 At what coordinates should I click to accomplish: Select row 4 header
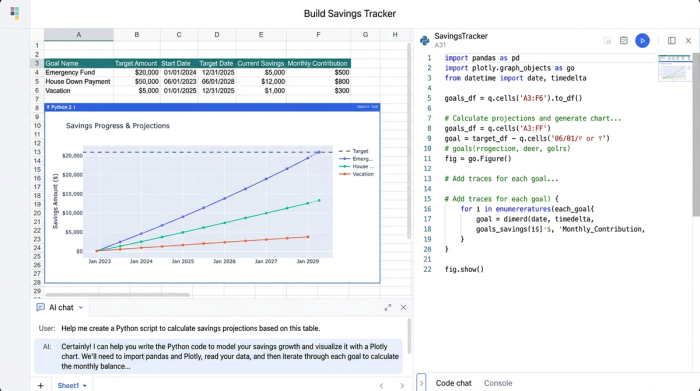click(x=37, y=72)
